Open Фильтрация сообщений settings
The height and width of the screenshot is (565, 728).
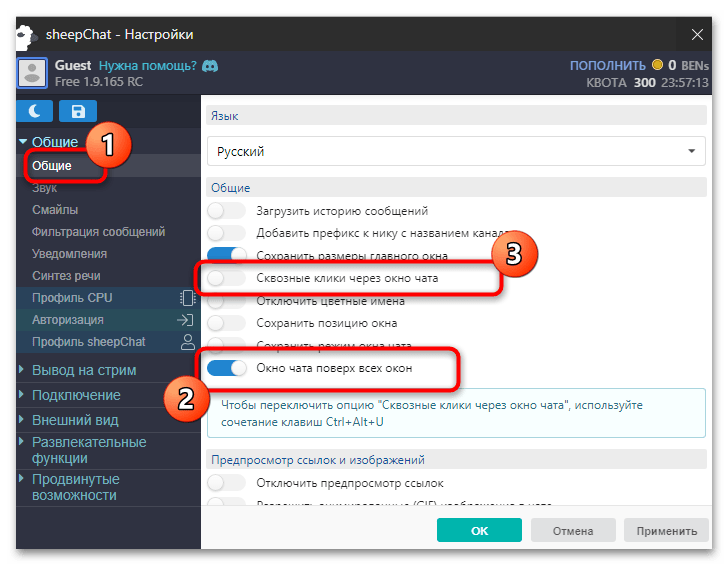pos(98,232)
